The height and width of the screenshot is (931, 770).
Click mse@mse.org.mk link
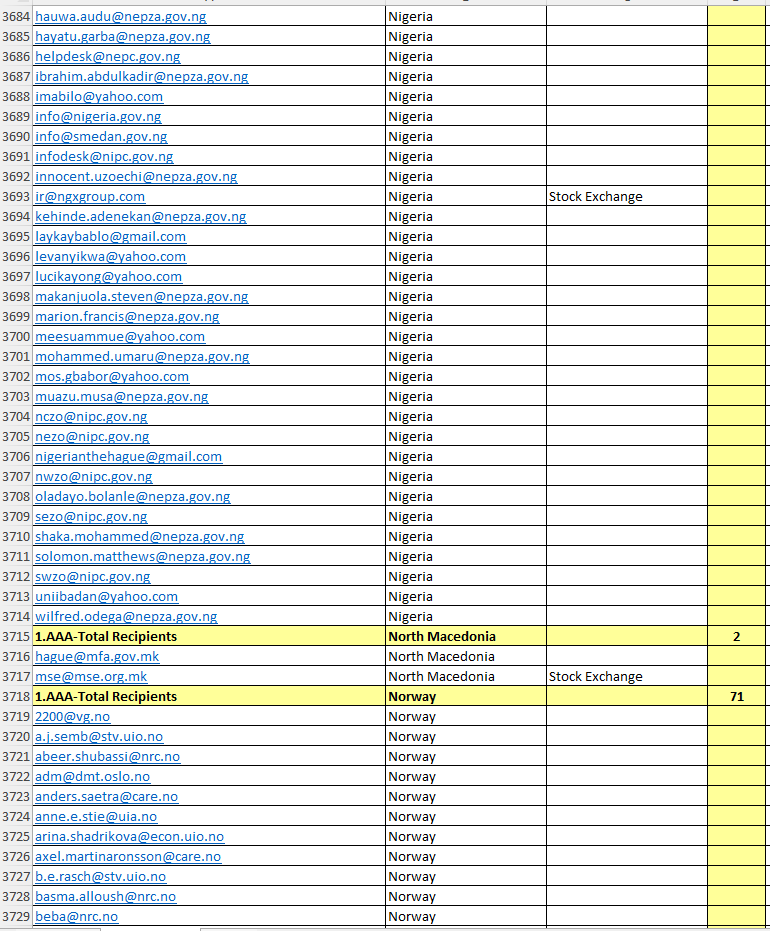click(91, 676)
